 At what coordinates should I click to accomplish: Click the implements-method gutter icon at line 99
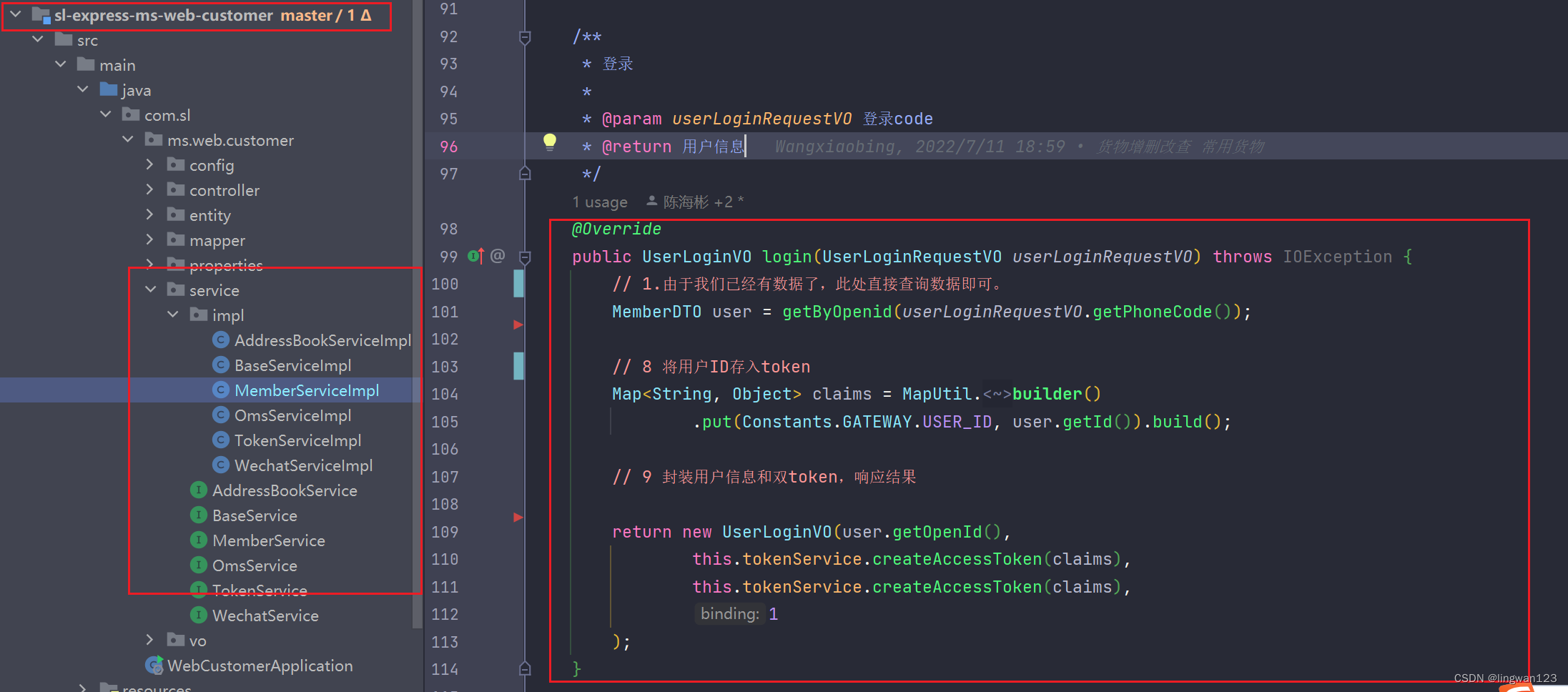pos(475,256)
